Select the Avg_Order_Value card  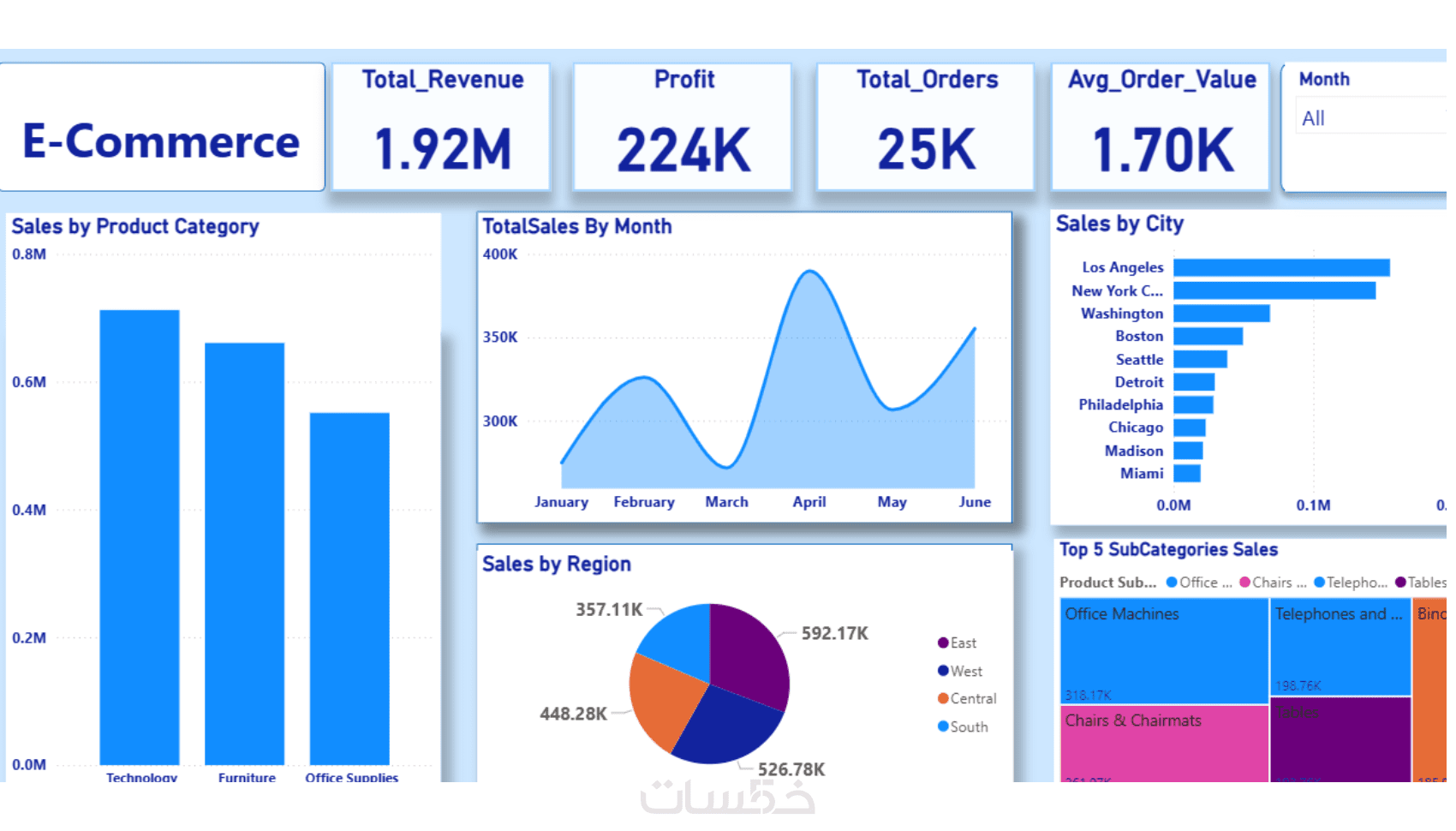[1161, 127]
